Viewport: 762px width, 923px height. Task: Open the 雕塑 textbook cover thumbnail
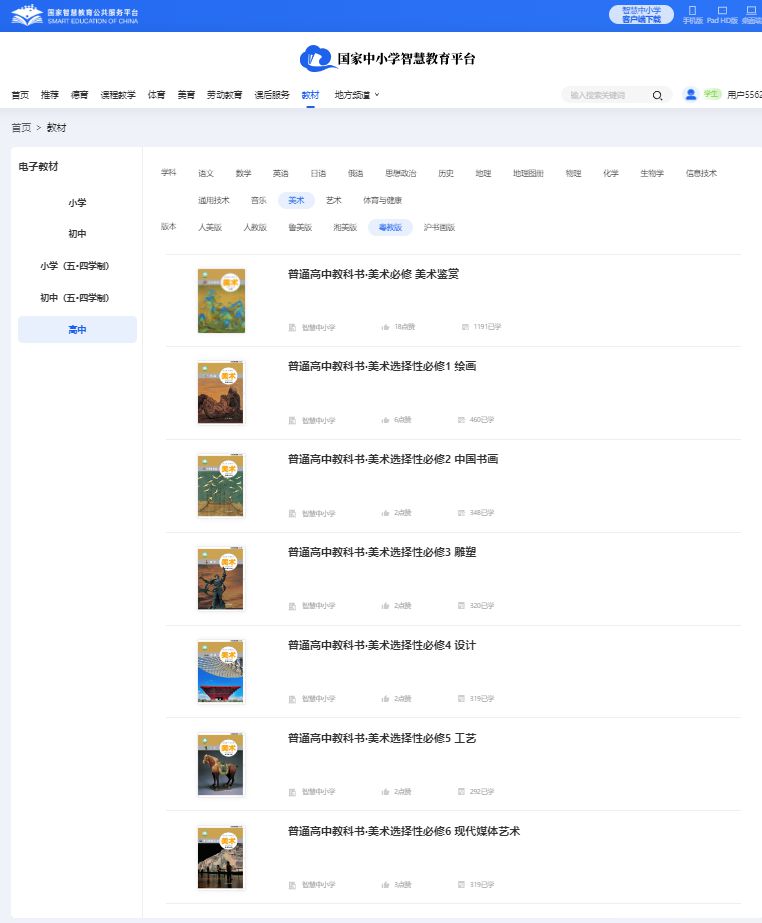[221, 580]
